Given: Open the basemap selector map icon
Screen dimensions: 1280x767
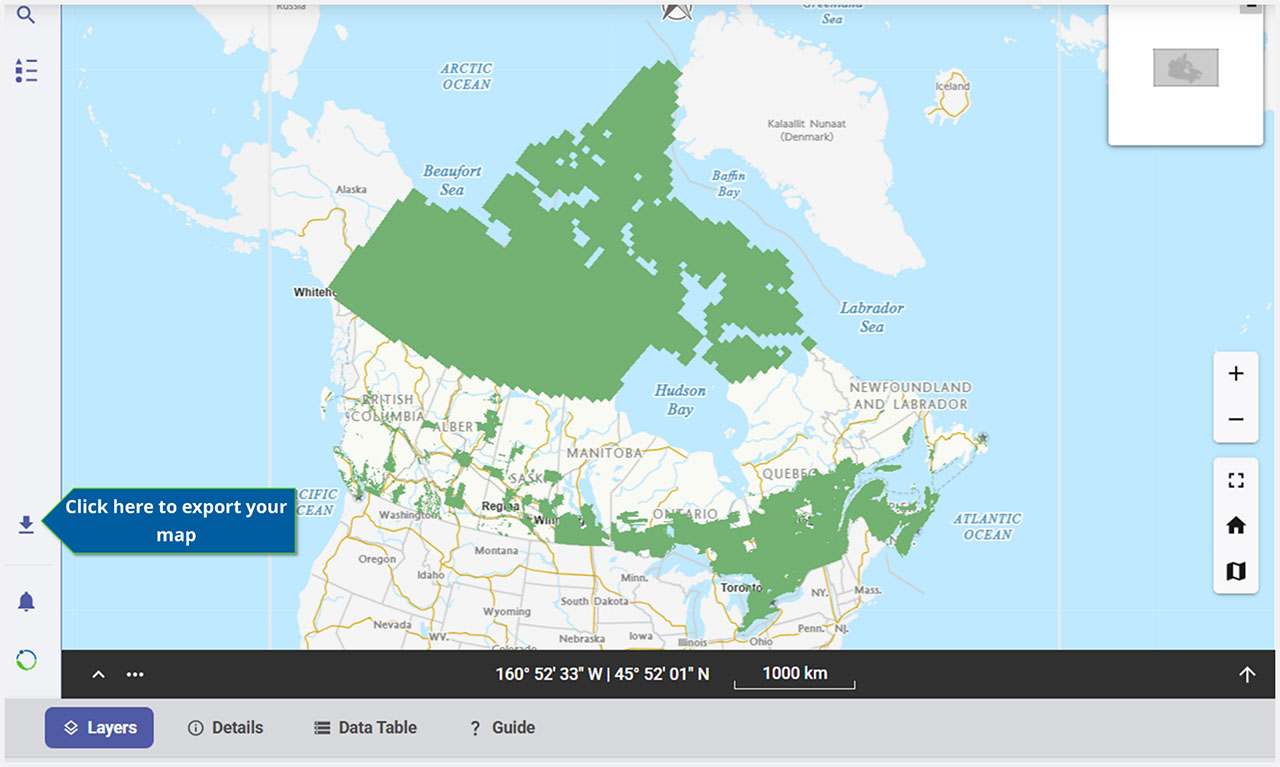Looking at the screenshot, I should click(1236, 571).
